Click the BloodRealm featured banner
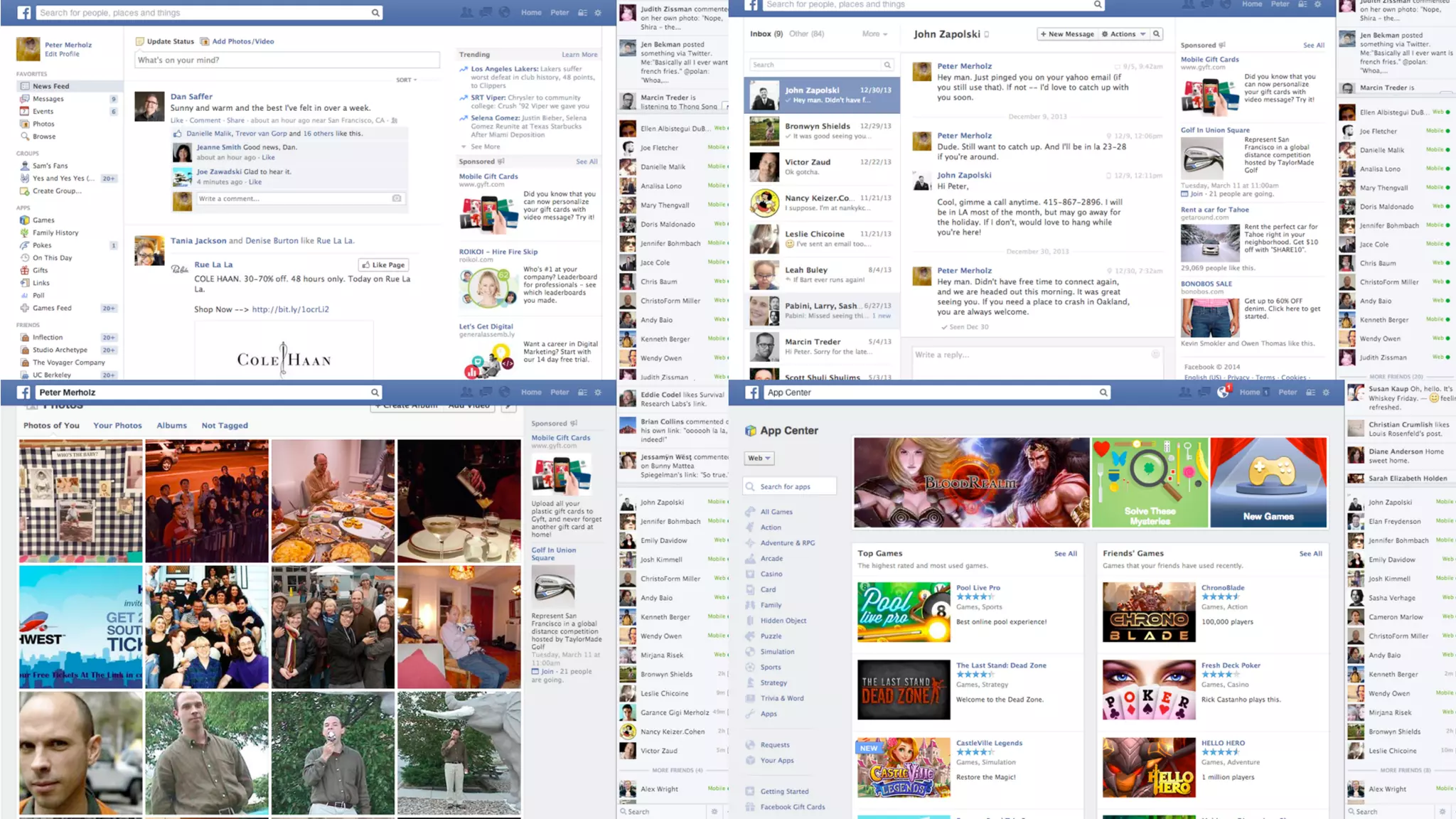The image size is (1456, 819). [971, 482]
